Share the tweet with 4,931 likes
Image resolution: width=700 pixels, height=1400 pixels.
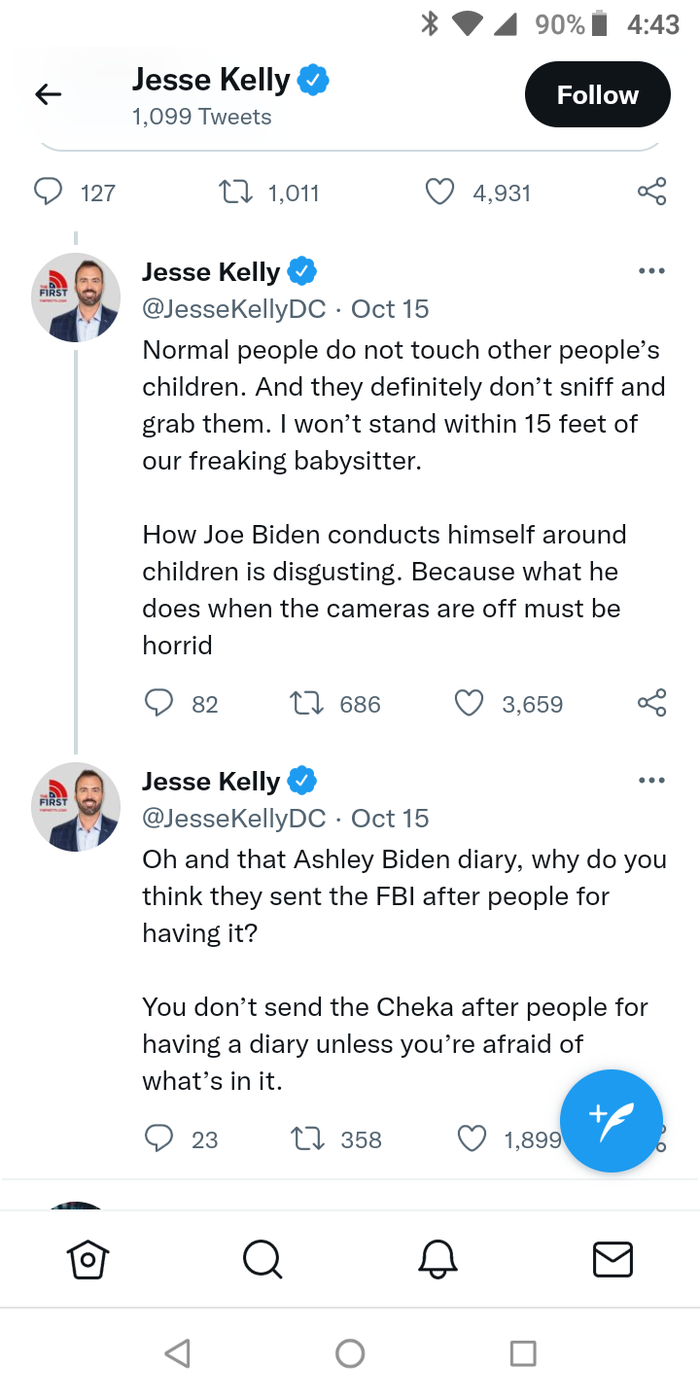652,192
